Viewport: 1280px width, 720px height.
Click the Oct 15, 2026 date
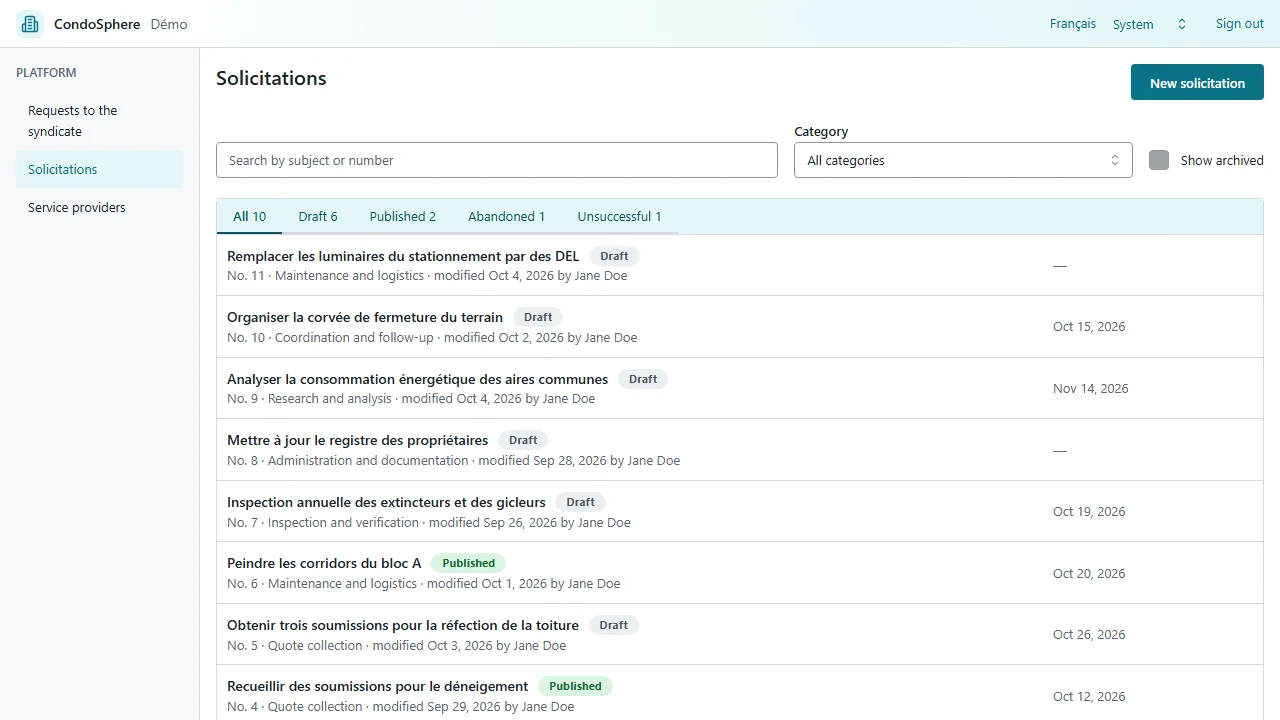click(1089, 327)
